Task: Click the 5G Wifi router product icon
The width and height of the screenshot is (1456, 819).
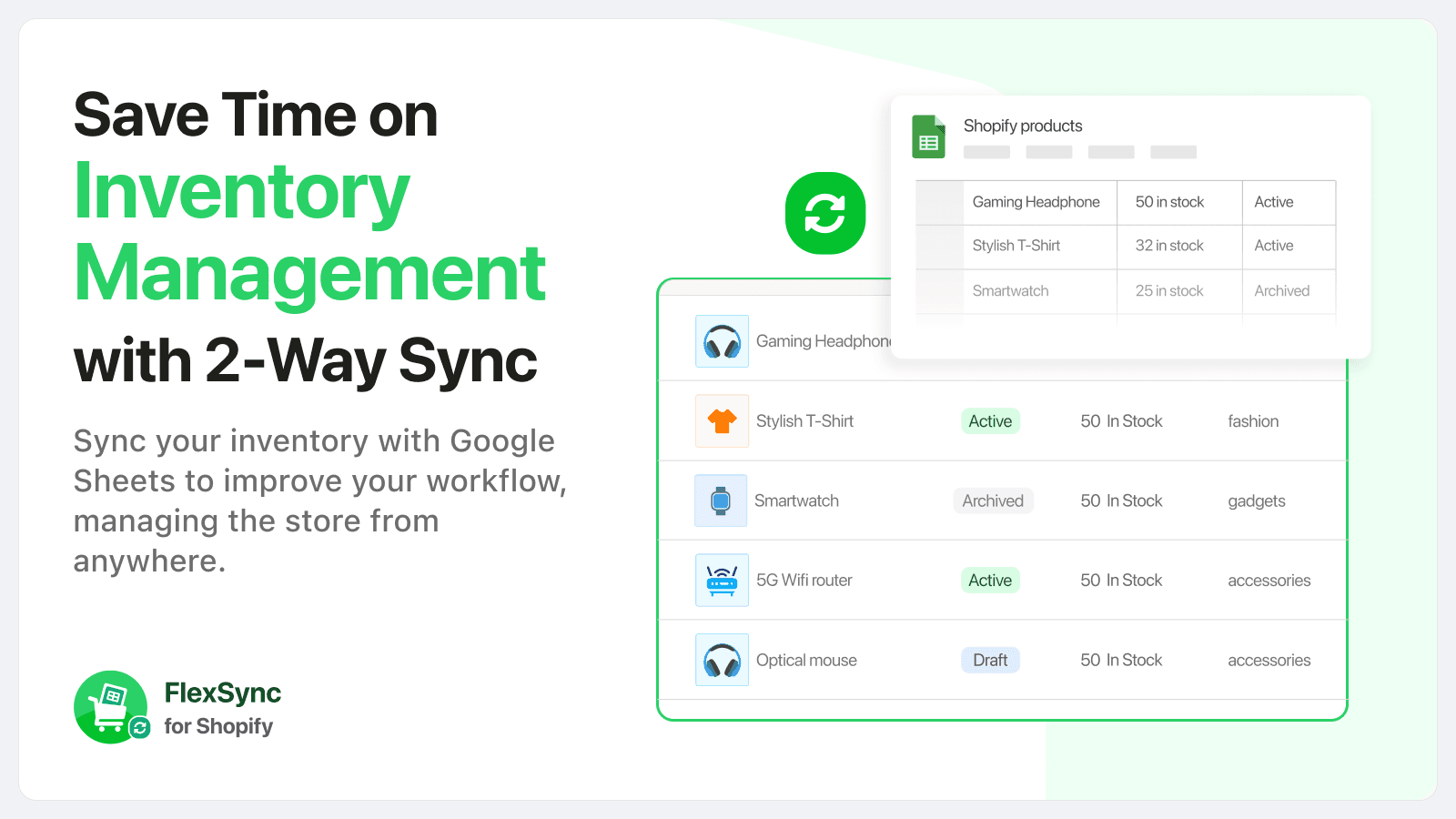Action: (722, 580)
